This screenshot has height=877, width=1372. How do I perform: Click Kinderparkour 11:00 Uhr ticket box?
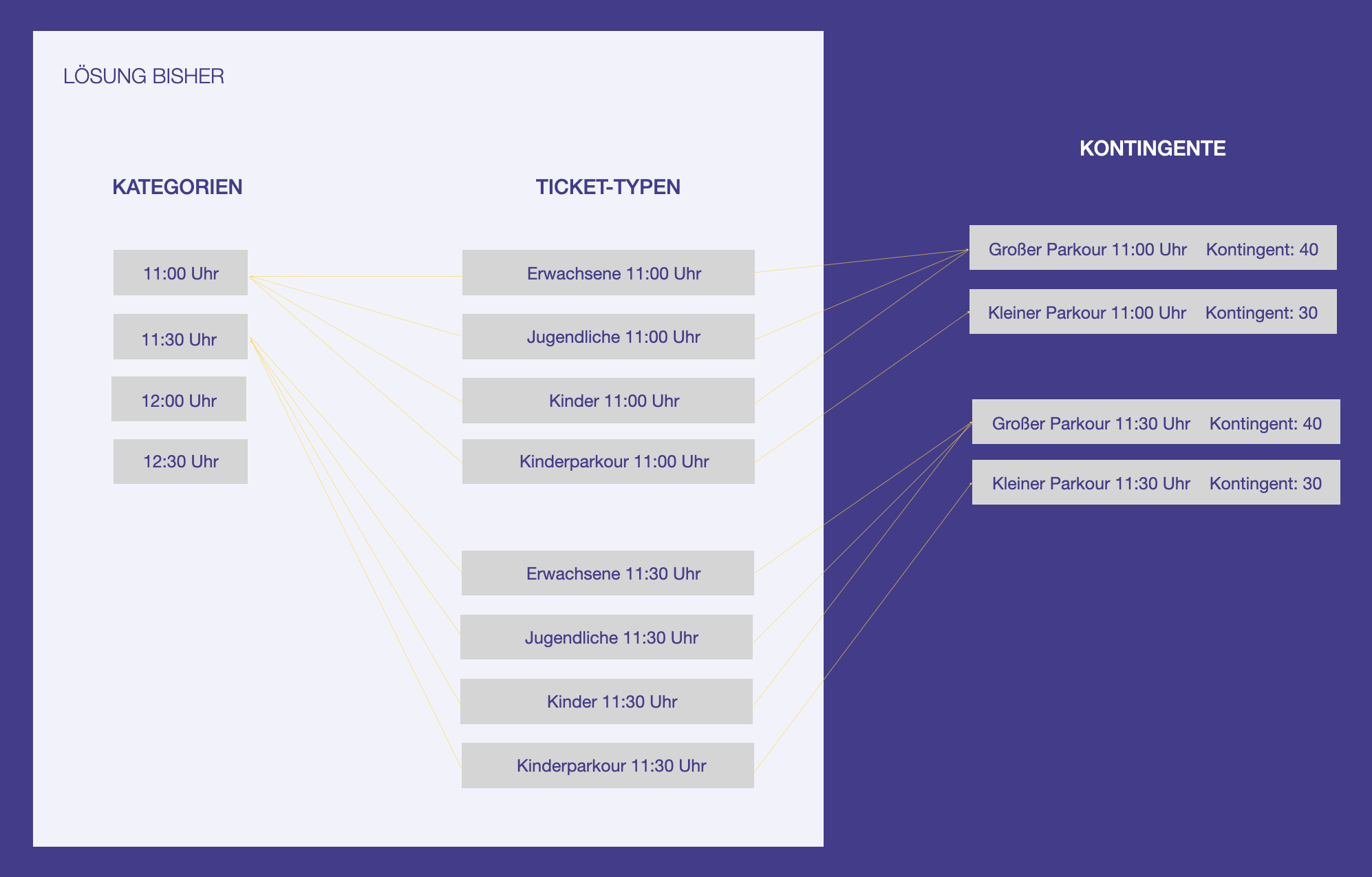click(608, 461)
